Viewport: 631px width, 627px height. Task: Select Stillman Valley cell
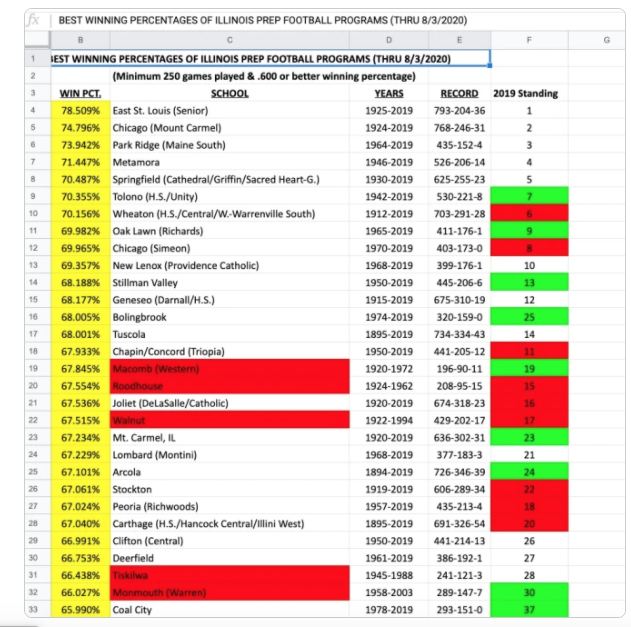[229, 283]
